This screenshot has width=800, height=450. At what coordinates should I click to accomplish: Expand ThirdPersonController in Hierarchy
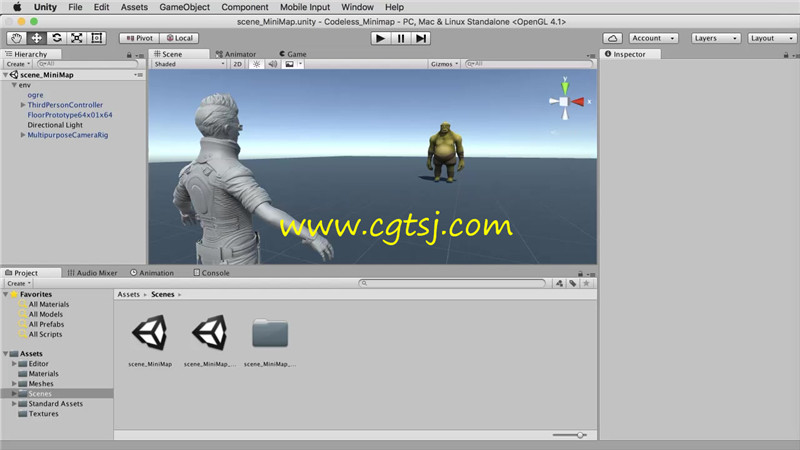(23, 105)
